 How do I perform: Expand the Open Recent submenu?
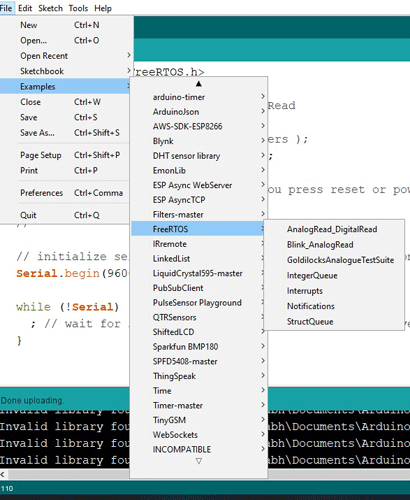pyautogui.click(x=65, y=56)
